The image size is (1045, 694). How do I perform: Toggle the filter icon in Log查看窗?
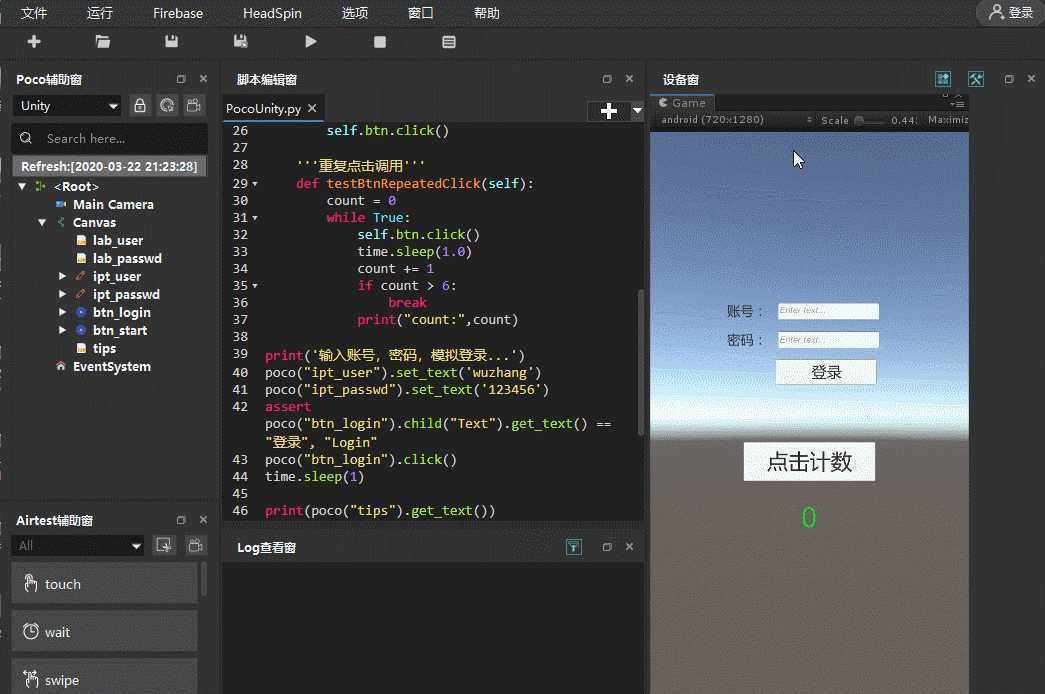point(574,547)
